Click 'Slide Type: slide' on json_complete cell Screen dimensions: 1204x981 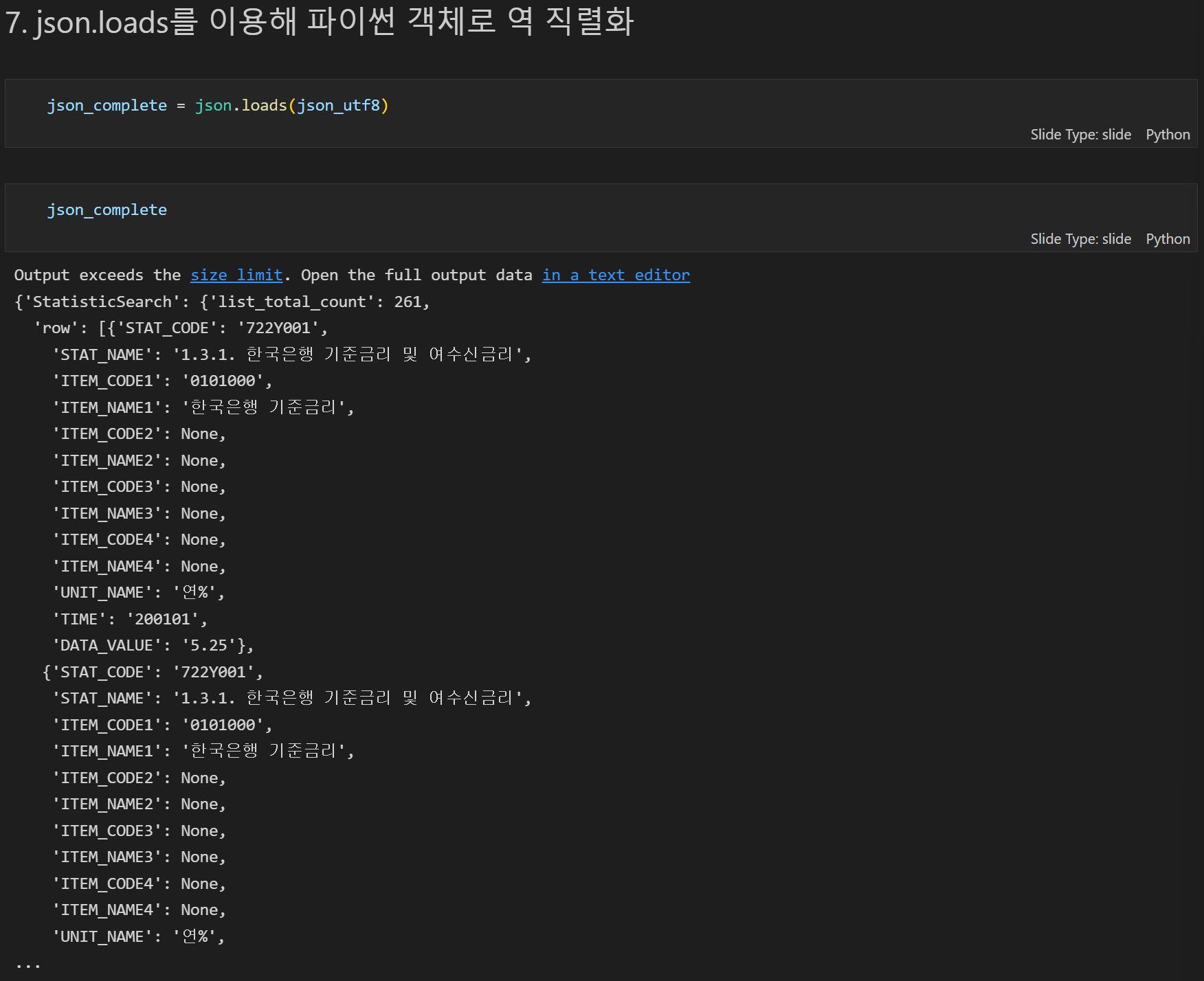[x=1080, y=239]
